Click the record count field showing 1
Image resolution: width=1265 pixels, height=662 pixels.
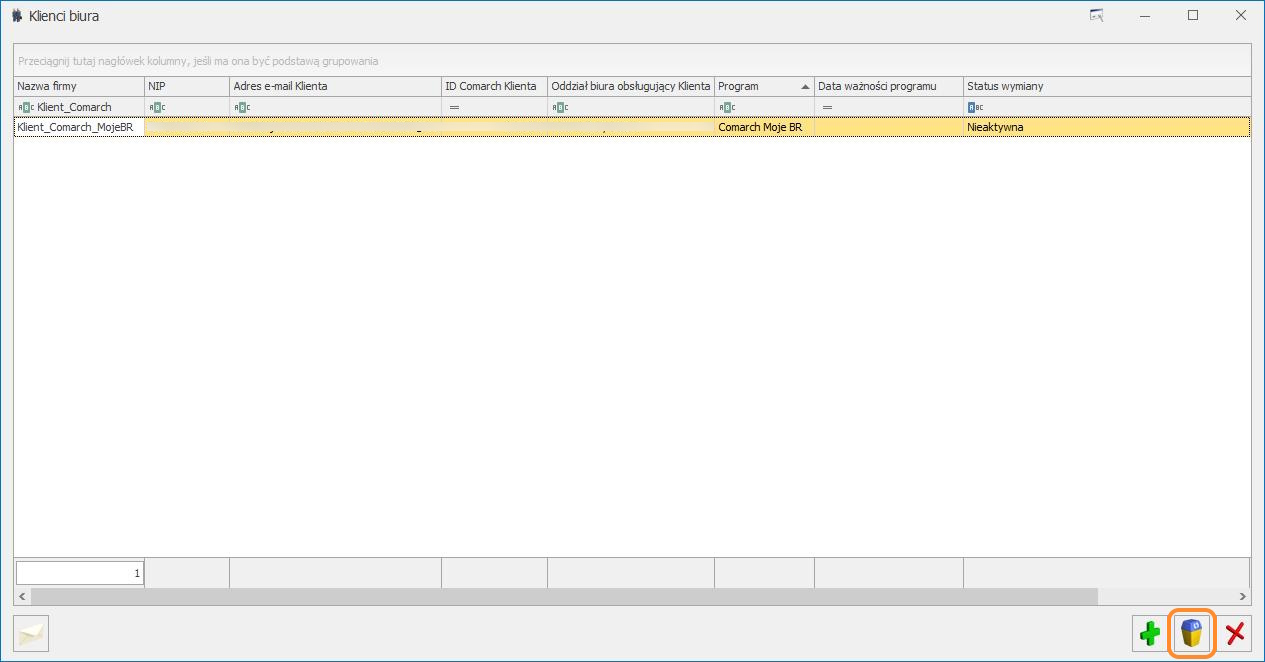(80, 573)
